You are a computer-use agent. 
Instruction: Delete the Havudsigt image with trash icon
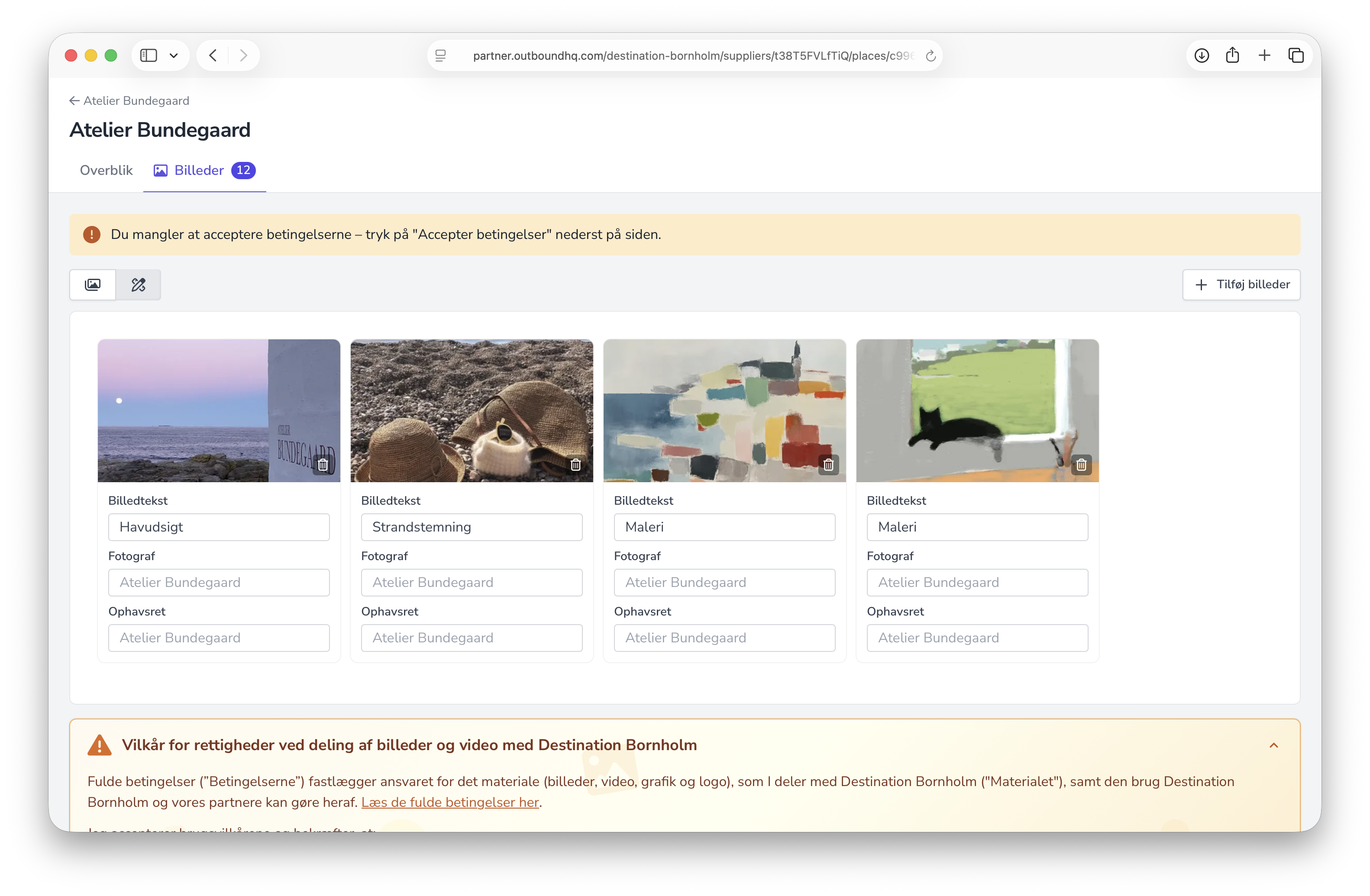[323, 464]
